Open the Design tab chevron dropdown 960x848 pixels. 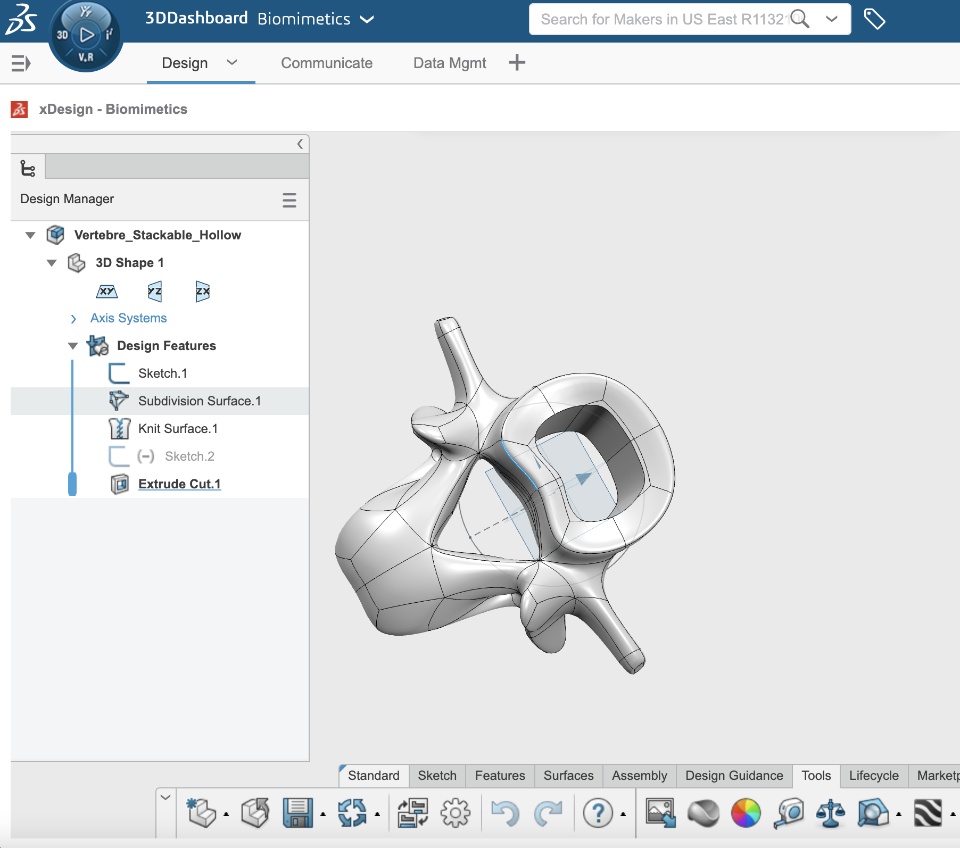tap(231, 62)
